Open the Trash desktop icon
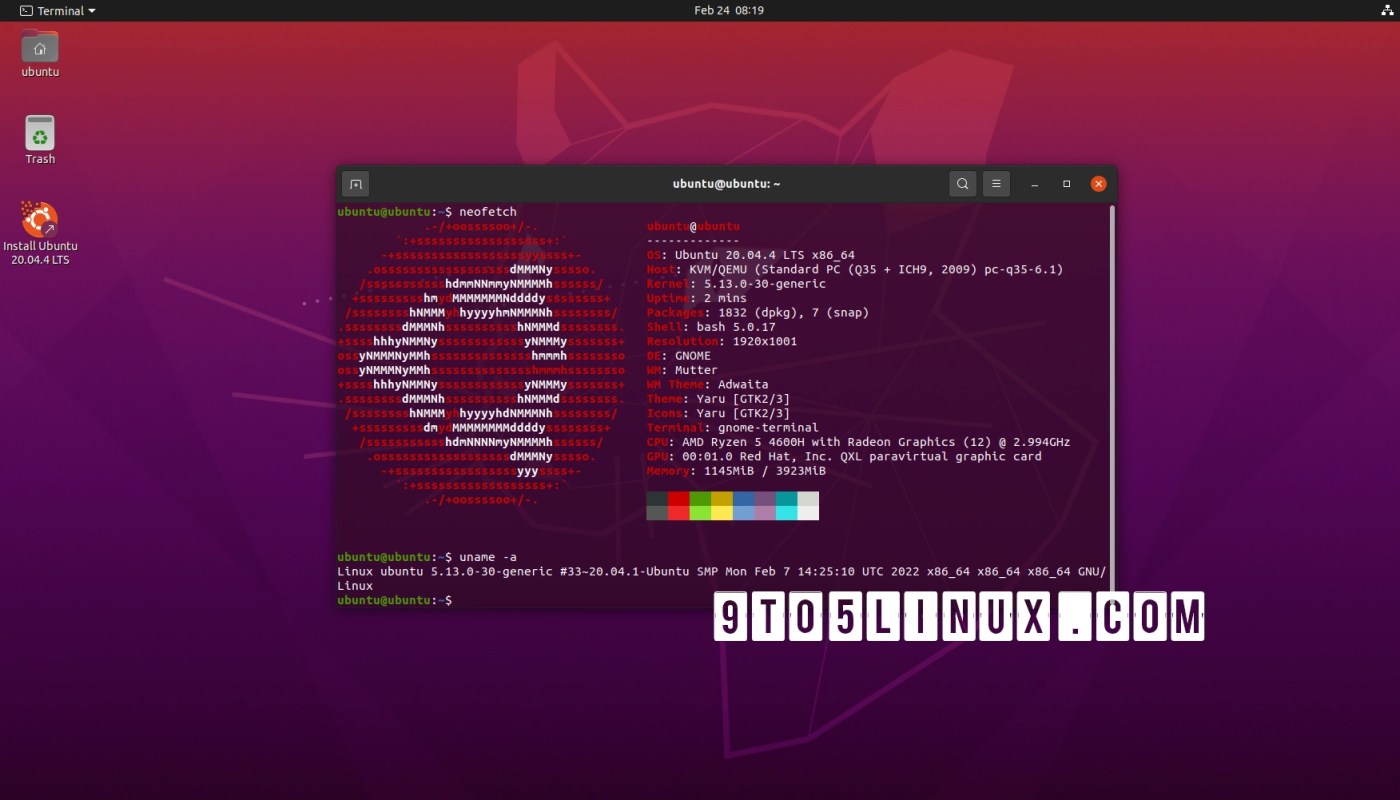The width and height of the screenshot is (1400, 800). point(40,140)
